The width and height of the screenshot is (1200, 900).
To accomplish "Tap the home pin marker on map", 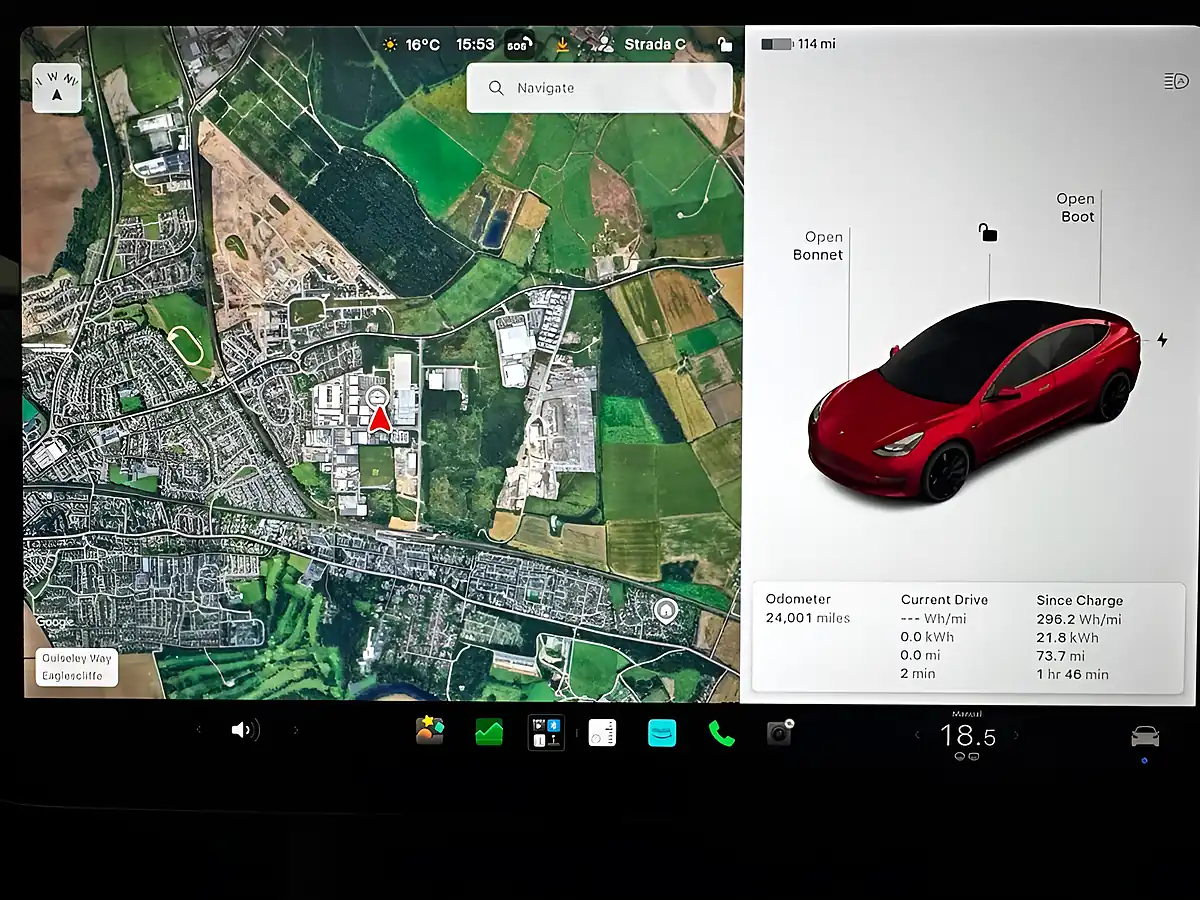I will tap(665, 609).
